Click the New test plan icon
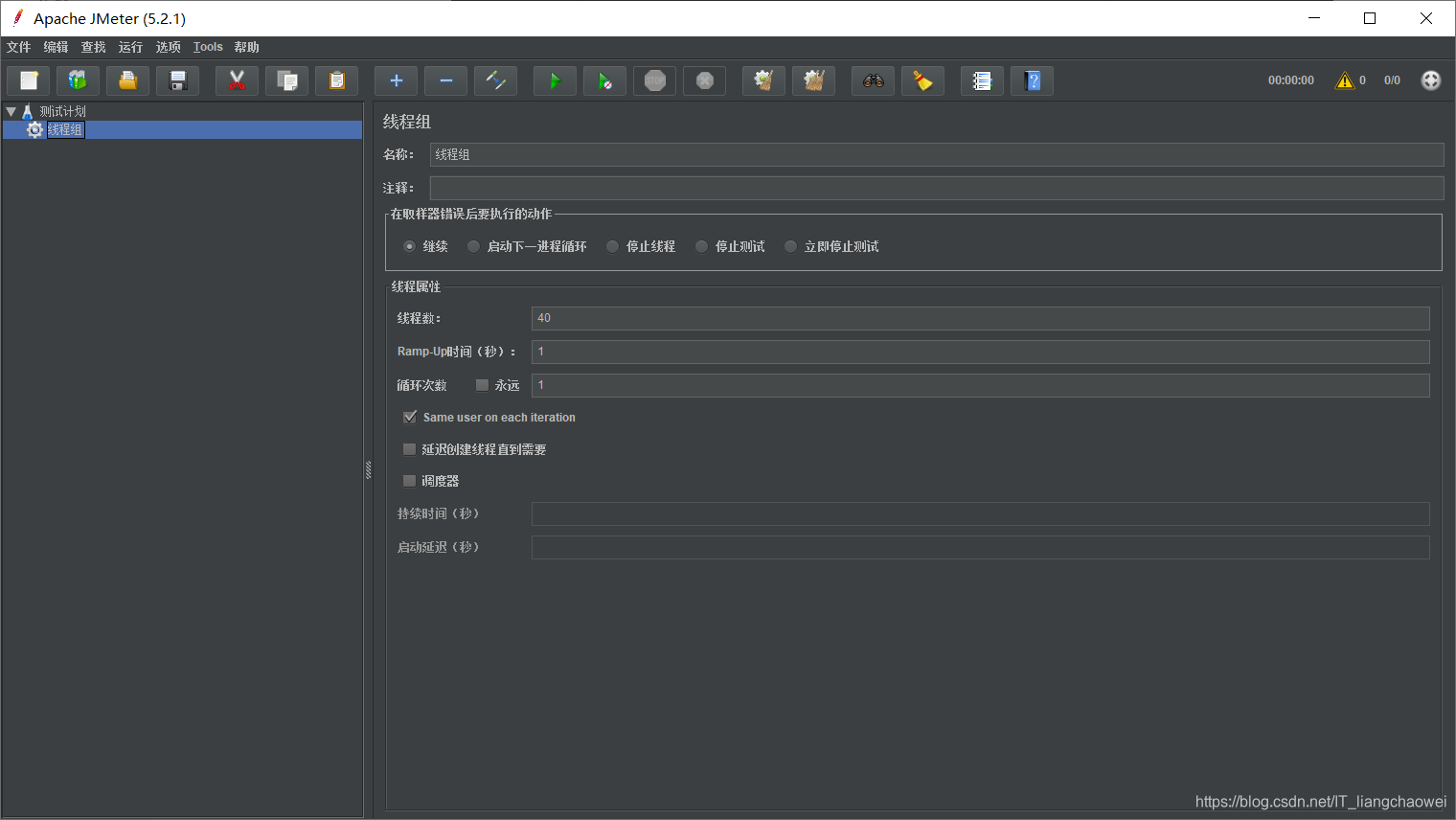The image size is (1456, 820). [29, 80]
